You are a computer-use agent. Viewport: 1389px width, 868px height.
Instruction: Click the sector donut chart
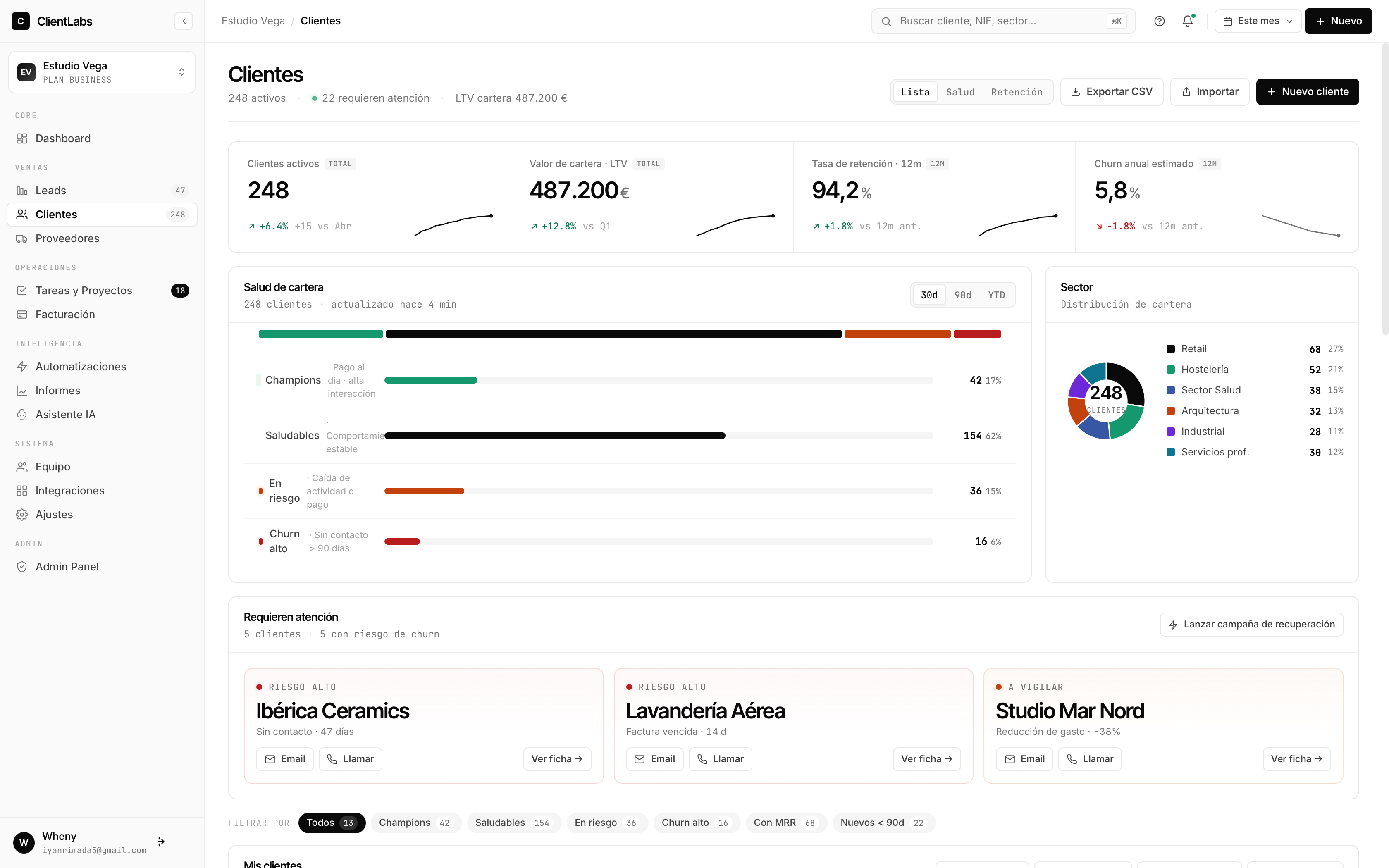tap(1106, 401)
